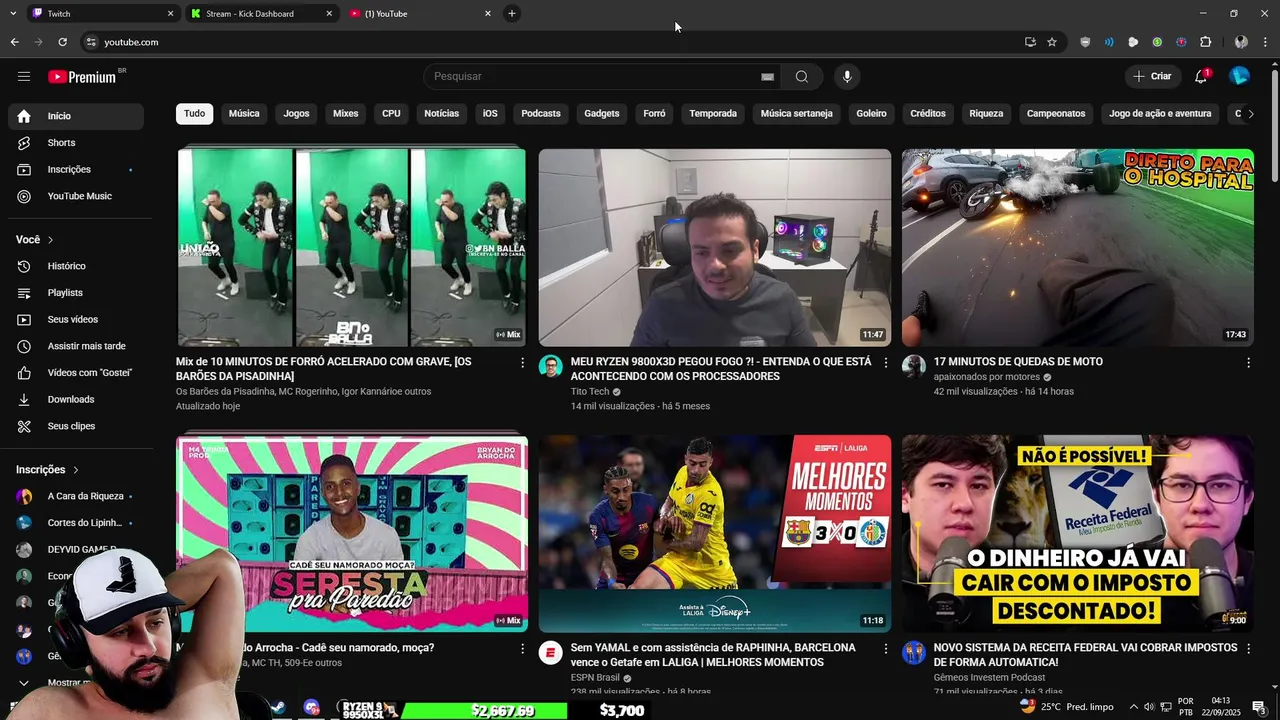Open Inscrições in the sidebar

coord(76,169)
